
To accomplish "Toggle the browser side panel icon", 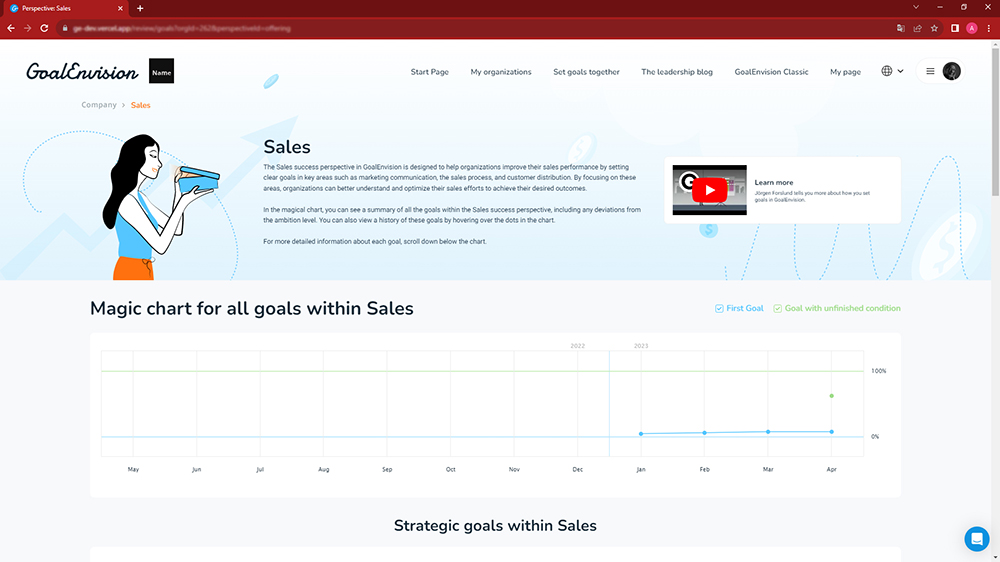I will pos(955,28).
